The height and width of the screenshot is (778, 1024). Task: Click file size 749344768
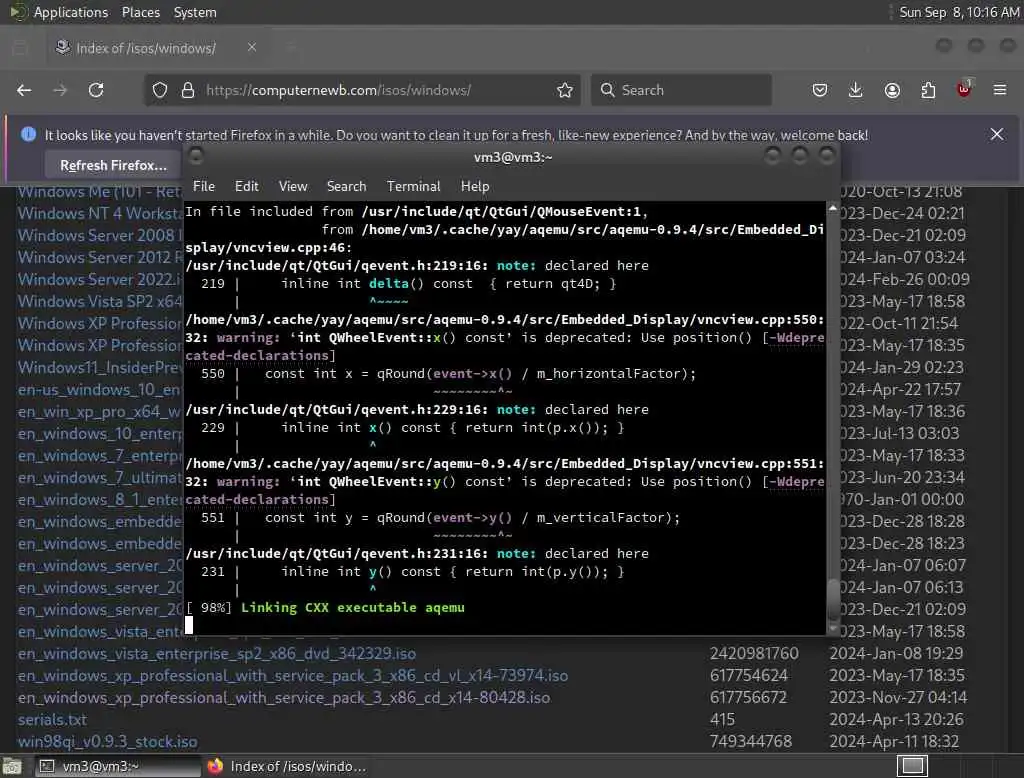click(750, 741)
